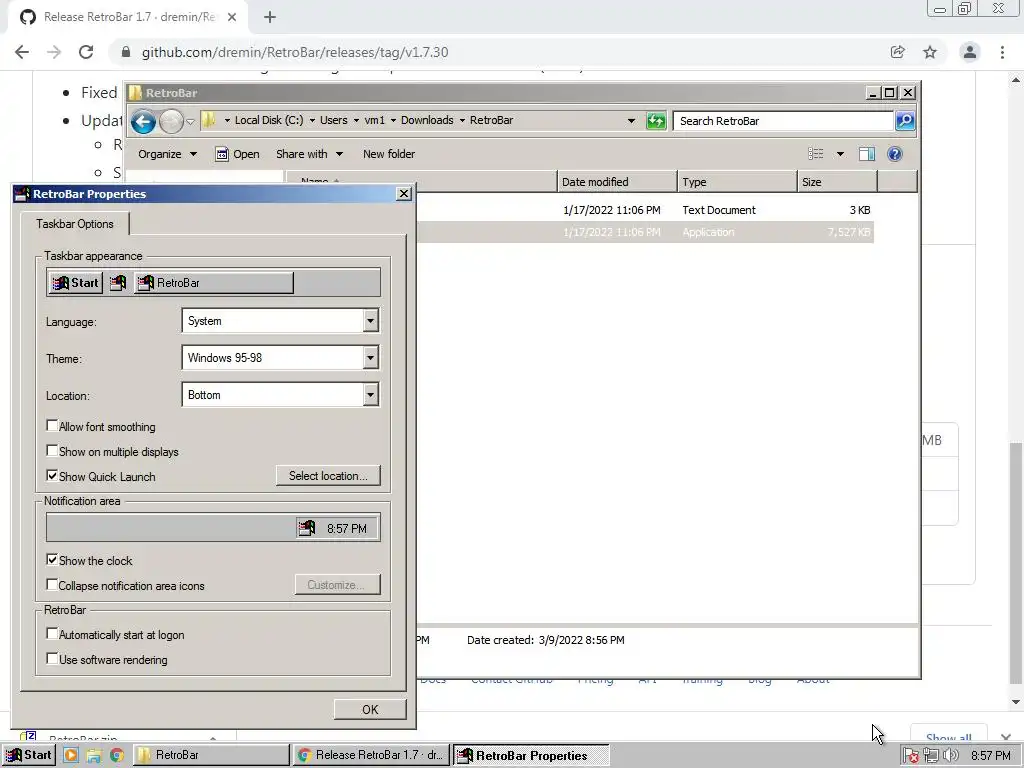Open the Language dropdown
Screen dimensions: 1024x768
coord(370,321)
